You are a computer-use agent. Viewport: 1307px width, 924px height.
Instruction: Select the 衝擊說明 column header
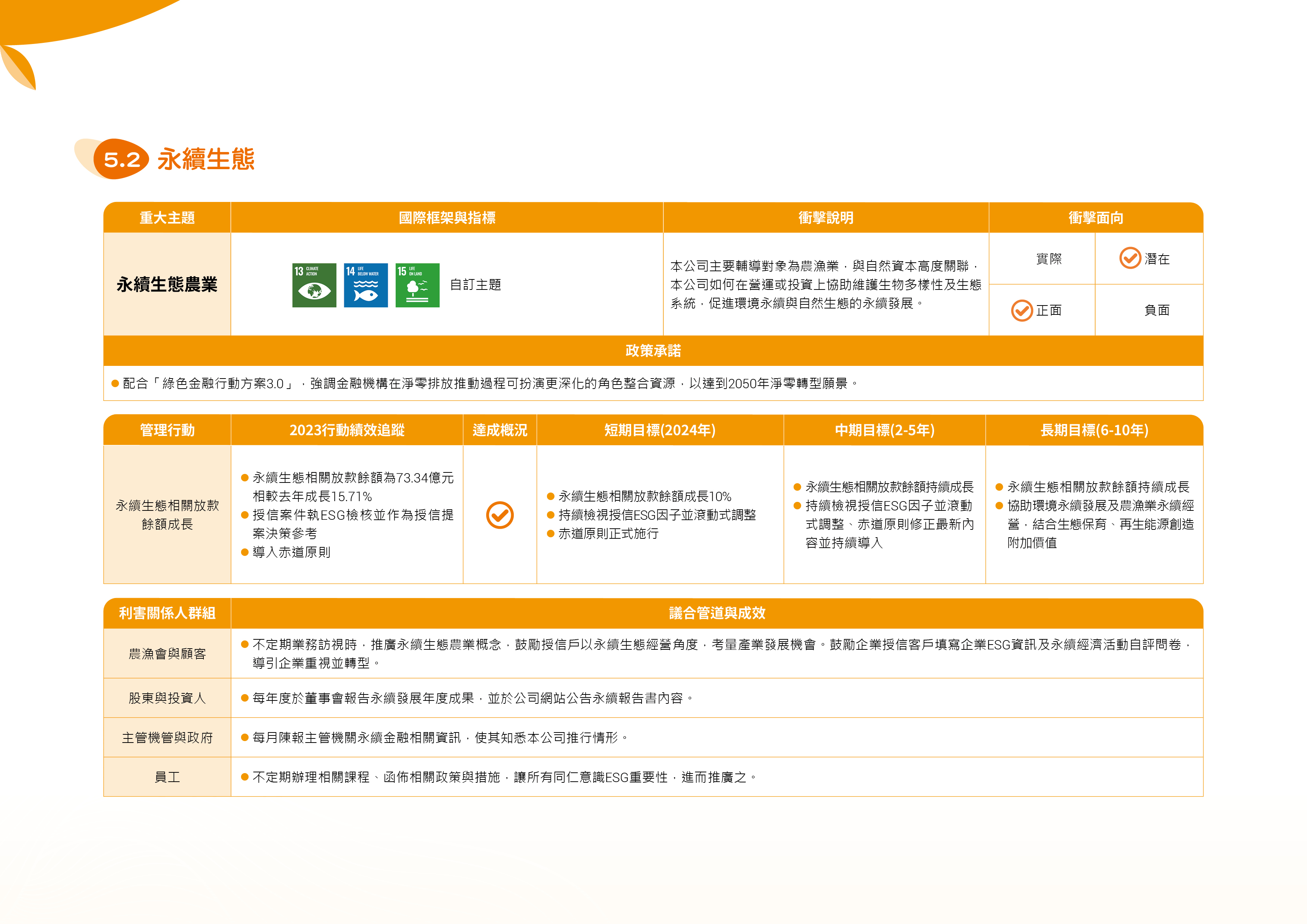[825, 218]
